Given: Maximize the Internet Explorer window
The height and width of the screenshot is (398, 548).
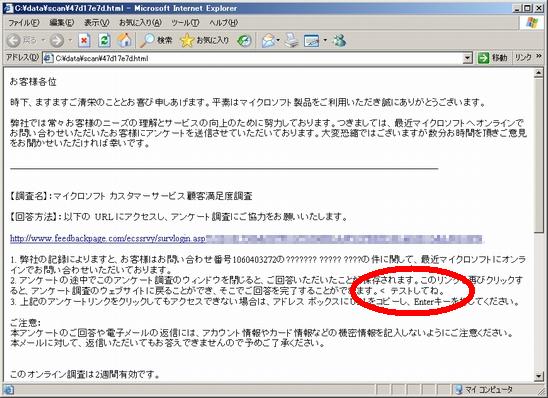Looking at the screenshot, I should tap(527, 8).
